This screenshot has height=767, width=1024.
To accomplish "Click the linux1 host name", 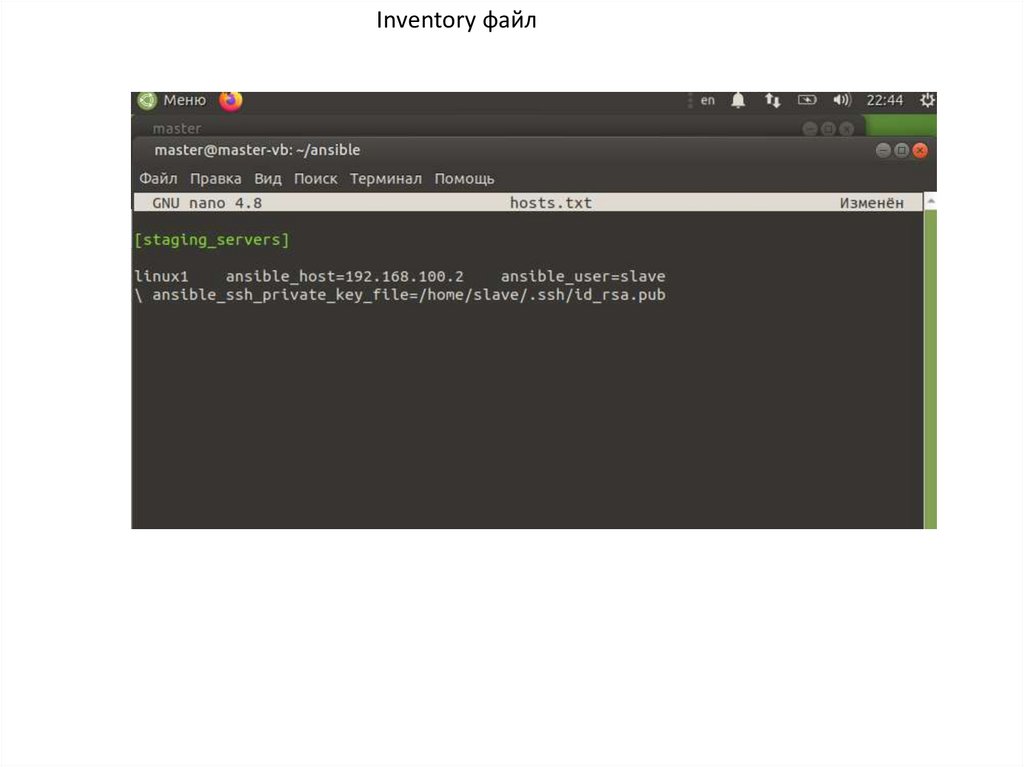I will coord(161,276).
